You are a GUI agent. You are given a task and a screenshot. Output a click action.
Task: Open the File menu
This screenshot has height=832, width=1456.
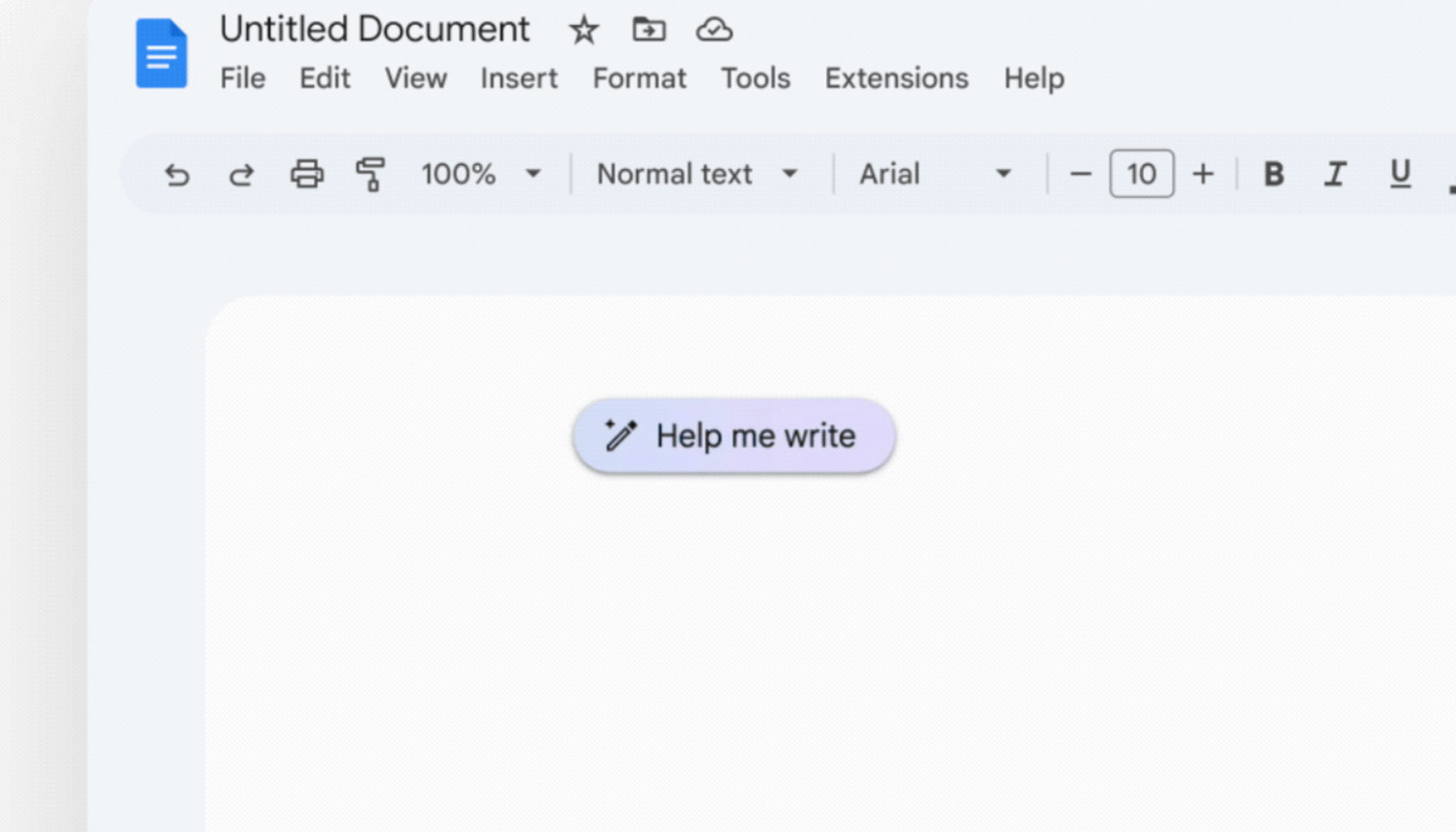(242, 79)
